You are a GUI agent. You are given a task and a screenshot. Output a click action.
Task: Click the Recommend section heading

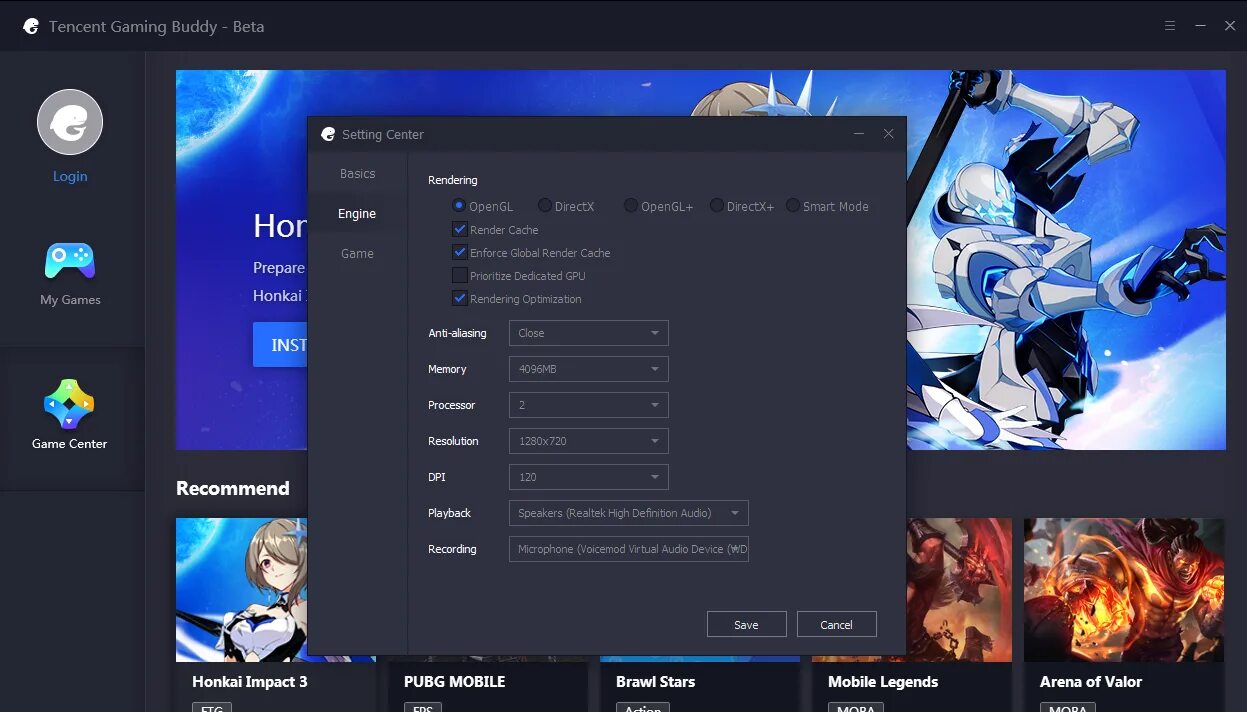click(x=233, y=488)
